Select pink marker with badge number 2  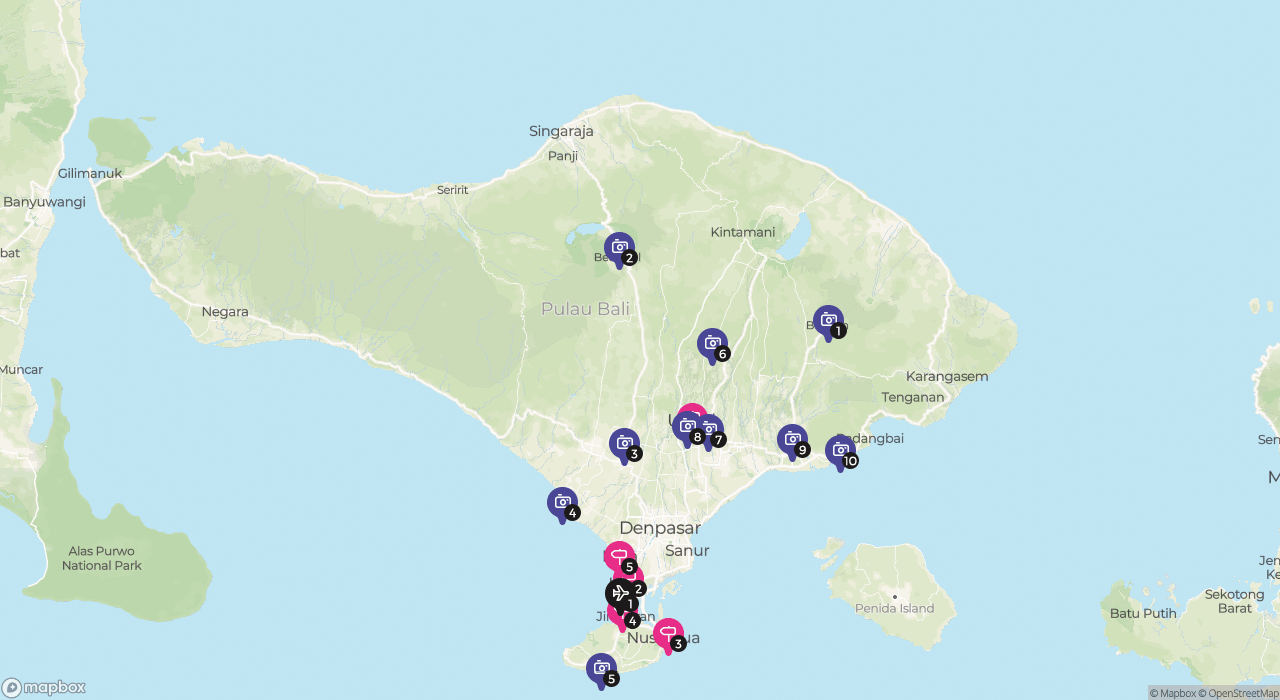coord(634,576)
